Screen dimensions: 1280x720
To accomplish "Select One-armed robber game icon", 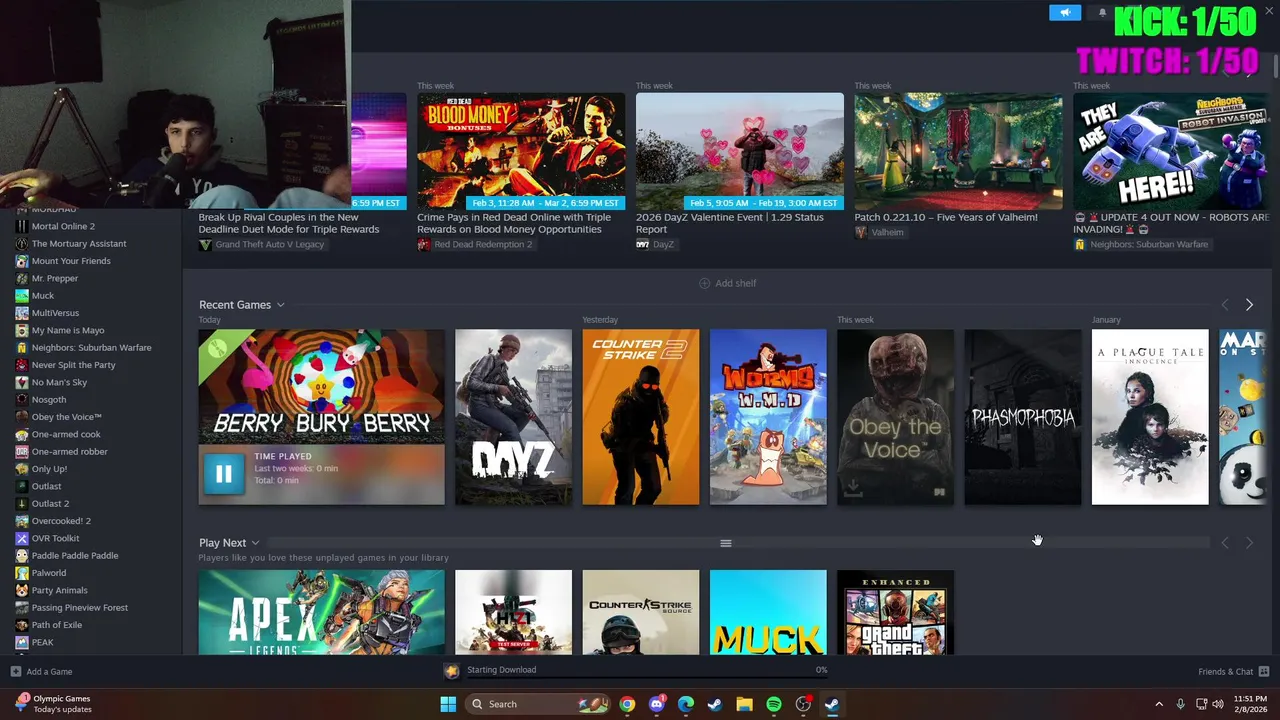I will [x=22, y=451].
